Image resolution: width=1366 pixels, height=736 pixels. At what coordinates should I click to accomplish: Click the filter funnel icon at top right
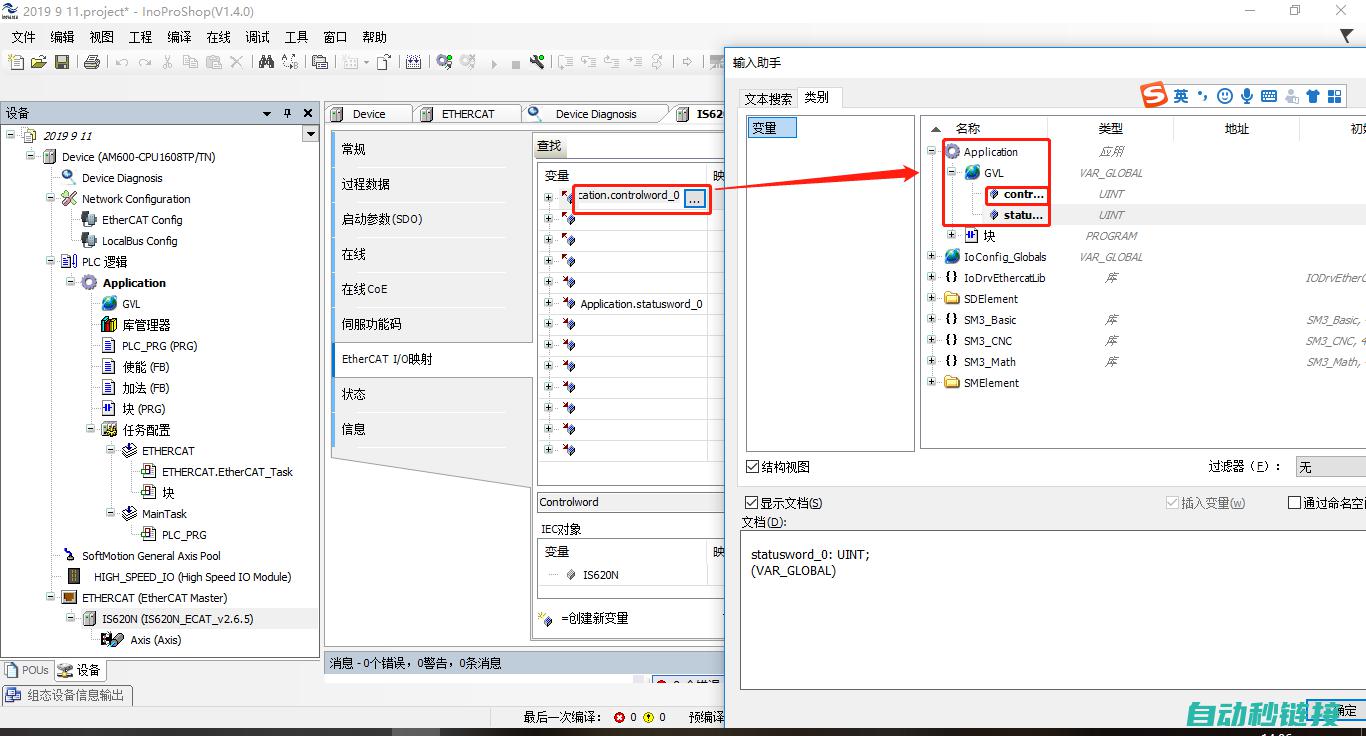click(1347, 37)
